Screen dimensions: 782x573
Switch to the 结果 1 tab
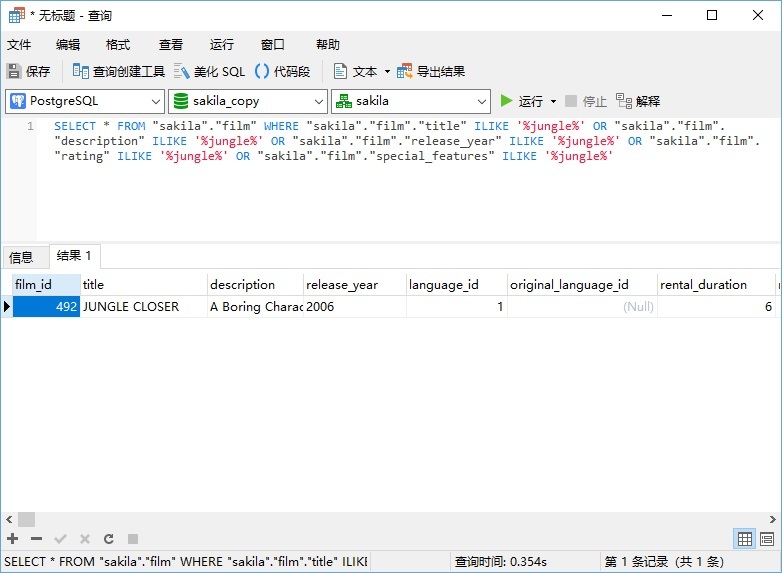click(x=74, y=256)
